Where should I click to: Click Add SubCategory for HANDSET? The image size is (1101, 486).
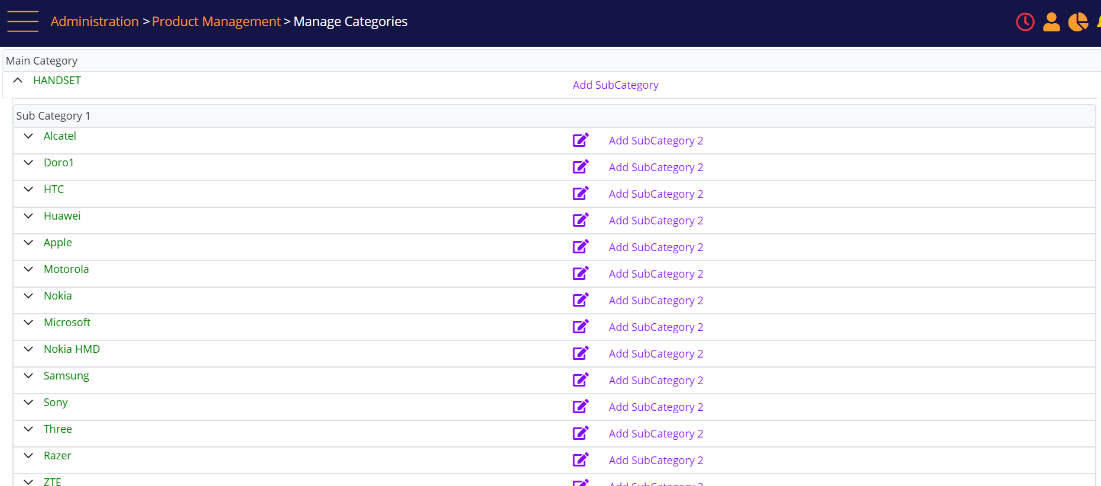(x=616, y=86)
